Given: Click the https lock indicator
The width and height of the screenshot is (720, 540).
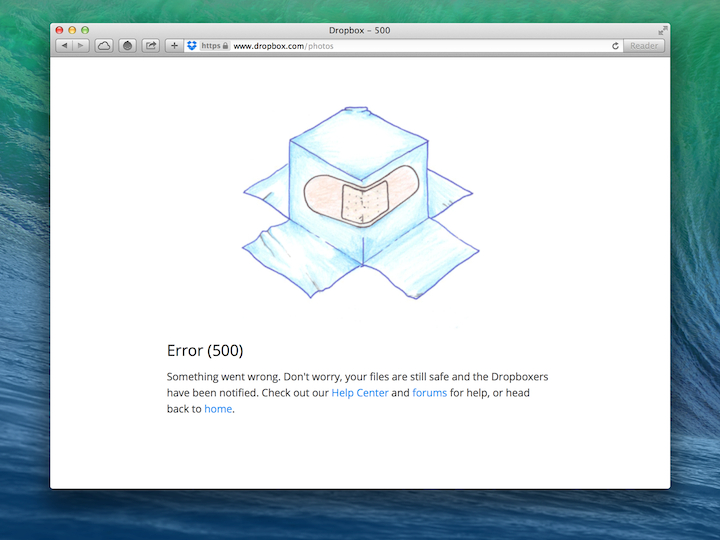Looking at the screenshot, I should (214, 45).
